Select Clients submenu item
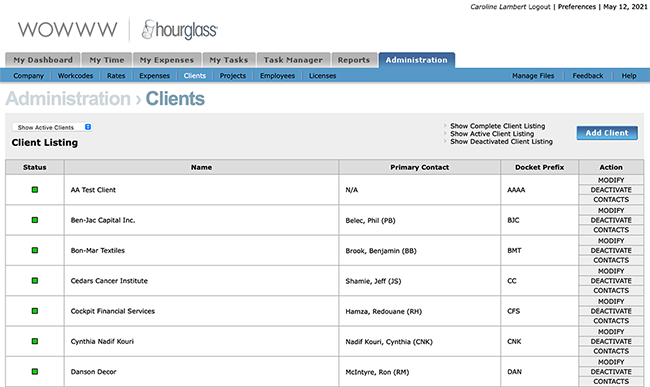This screenshot has width=650, height=387. [x=195, y=76]
